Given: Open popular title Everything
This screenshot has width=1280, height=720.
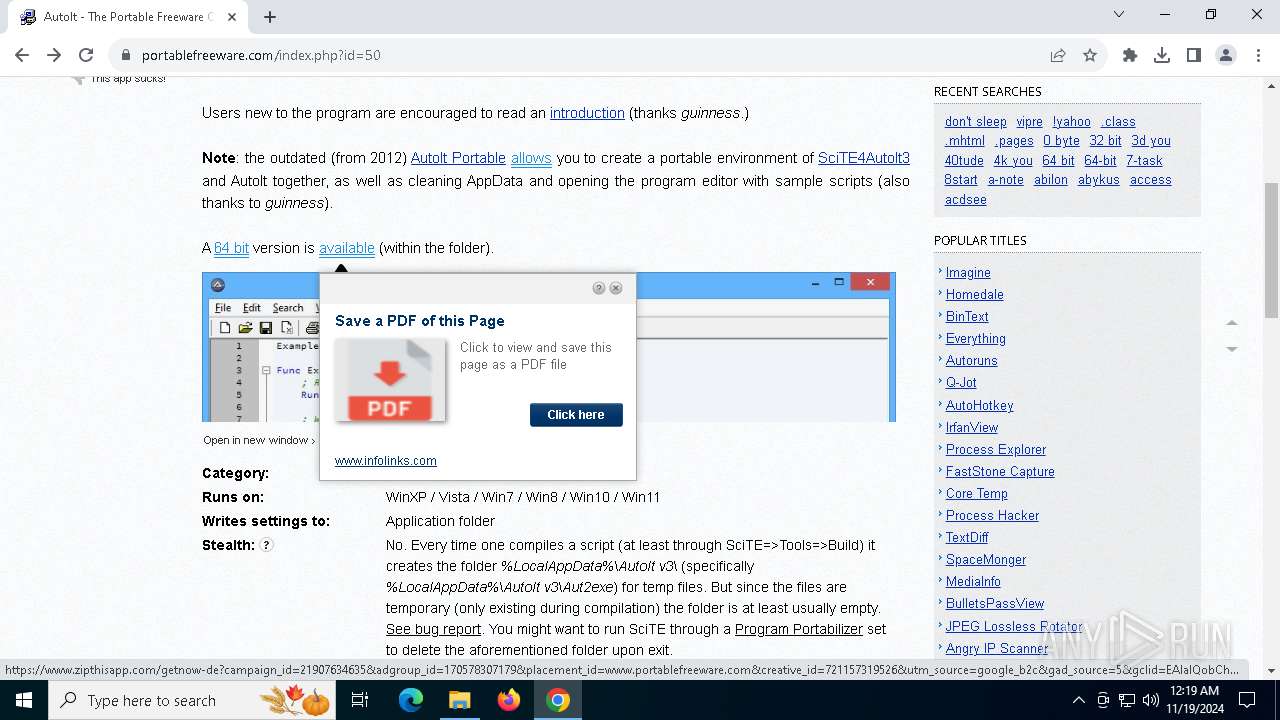Looking at the screenshot, I should pyautogui.click(x=976, y=339).
